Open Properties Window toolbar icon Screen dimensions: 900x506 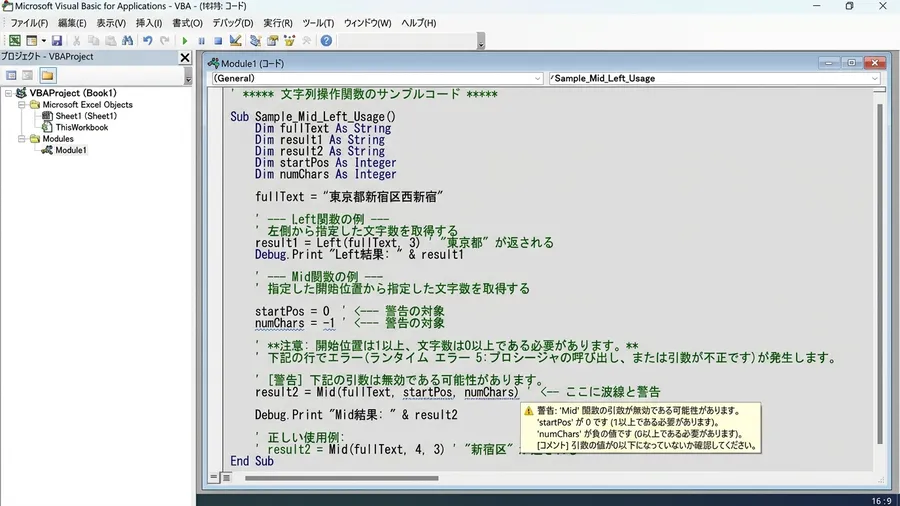[273, 41]
